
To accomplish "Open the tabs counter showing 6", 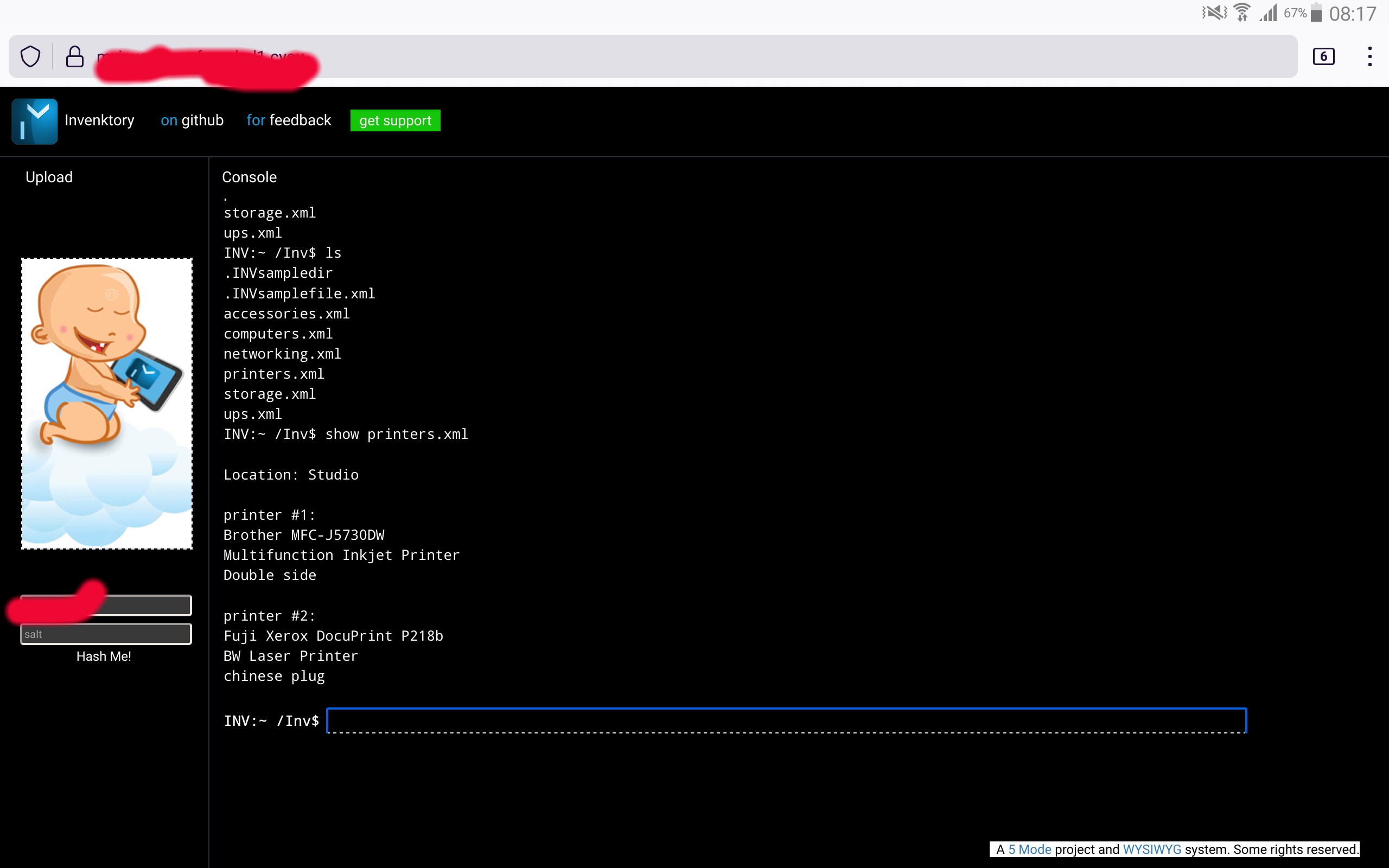I will click(x=1323, y=56).
